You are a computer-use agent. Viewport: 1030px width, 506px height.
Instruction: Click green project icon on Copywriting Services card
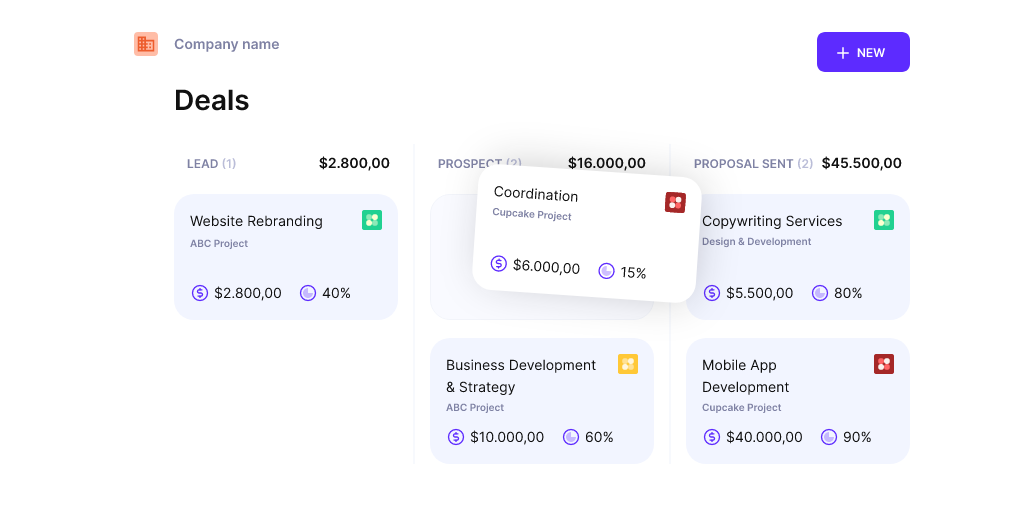(x=884, y=220)
